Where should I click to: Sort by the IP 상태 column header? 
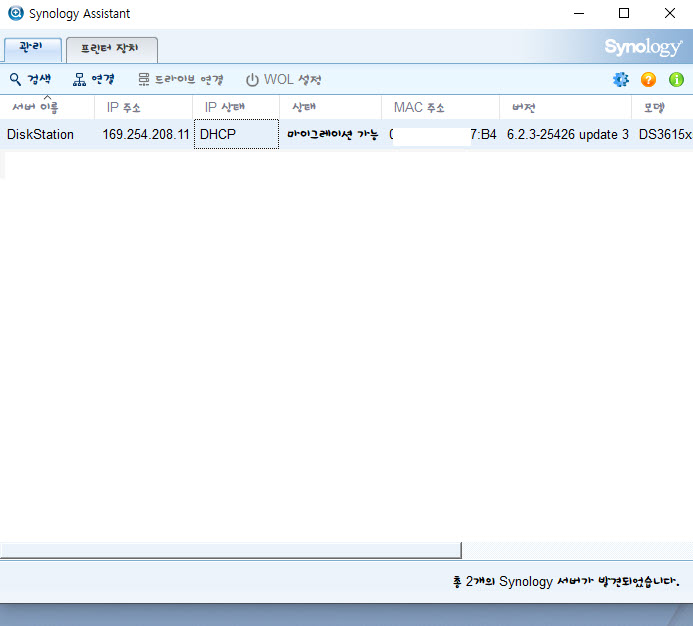(x=236, y=107)
